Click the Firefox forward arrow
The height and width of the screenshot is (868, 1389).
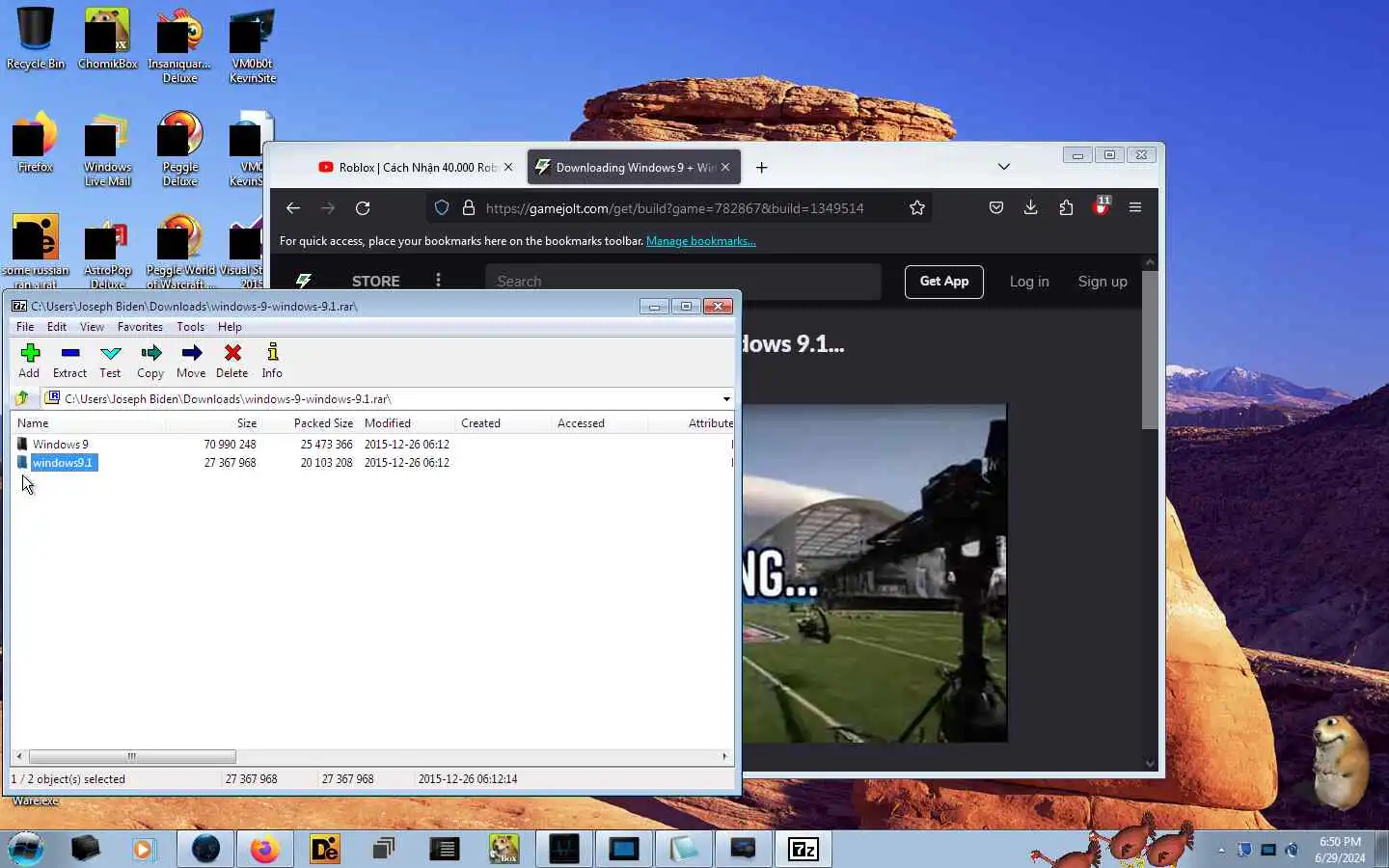(328, 208)
